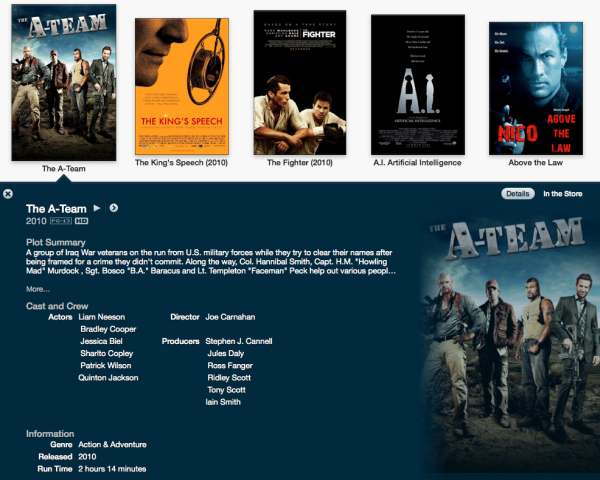The image size is (600, 480).
Task: Click producer Tony Scott
Action: [x=227, y=390]
